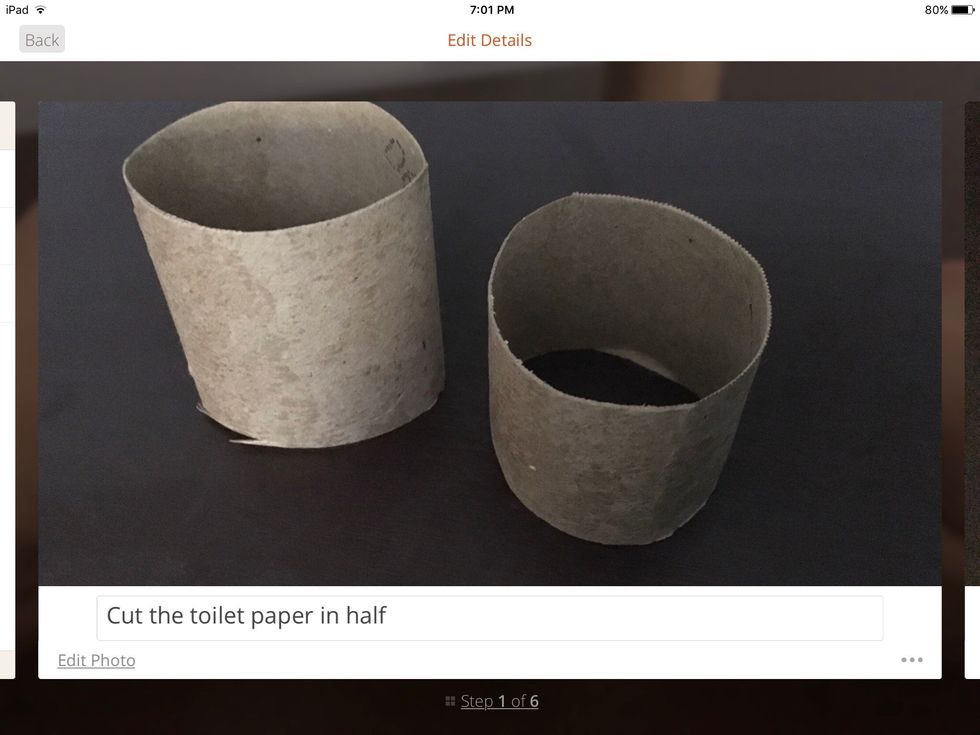Click the Wi-Fi icon in the status bar
The image size is (980, 735).
[41, 9]
